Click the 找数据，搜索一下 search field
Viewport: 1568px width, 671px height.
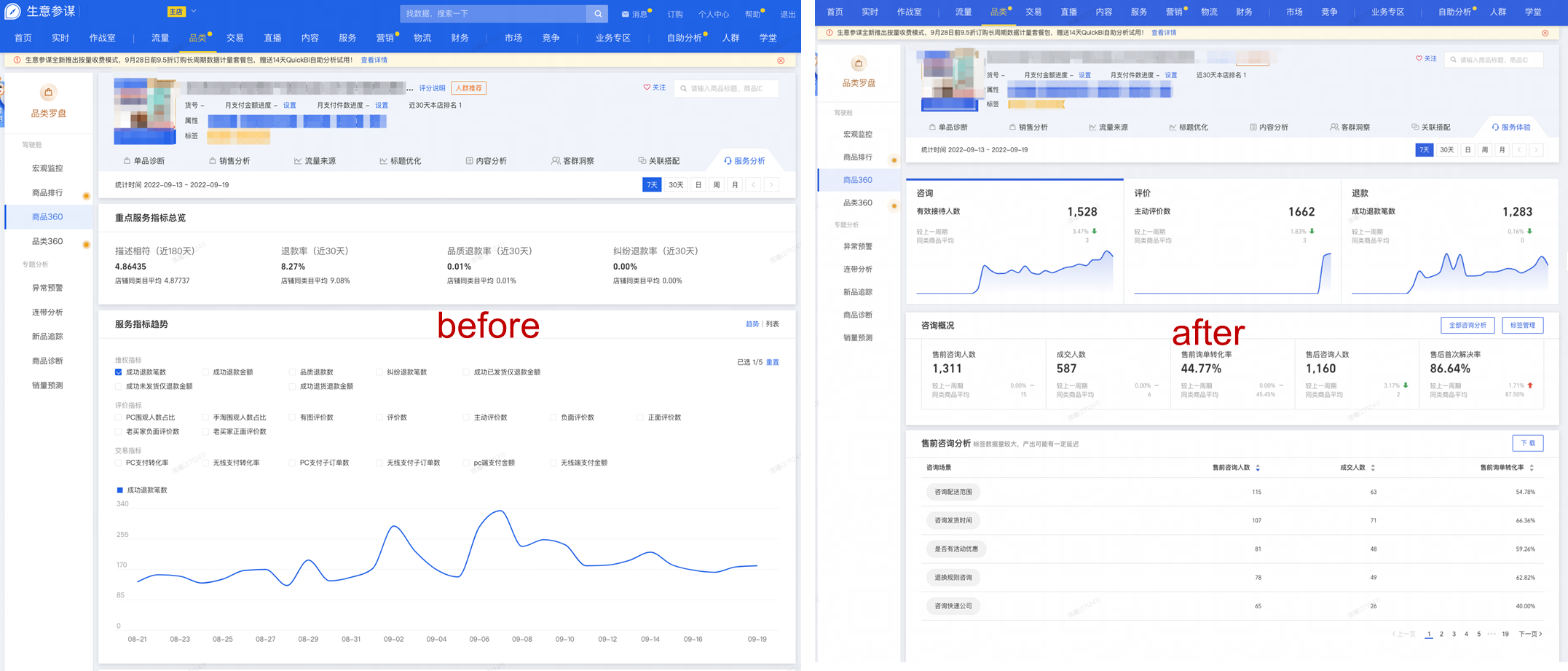point(494,13)
